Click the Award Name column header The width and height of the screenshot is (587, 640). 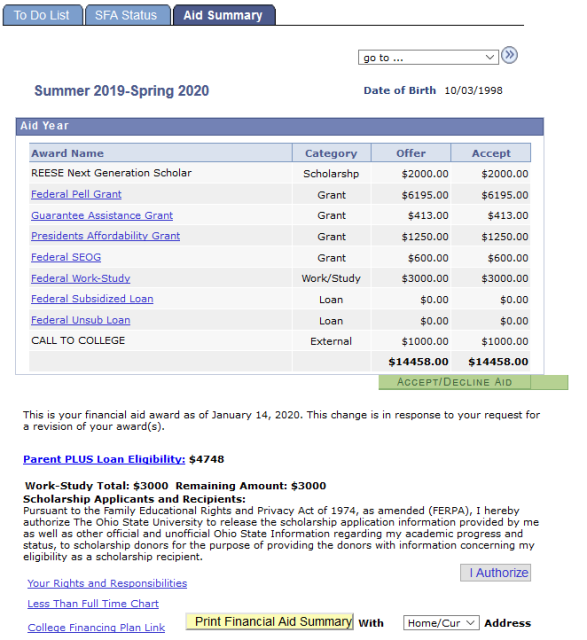click(x=161, y=153)
